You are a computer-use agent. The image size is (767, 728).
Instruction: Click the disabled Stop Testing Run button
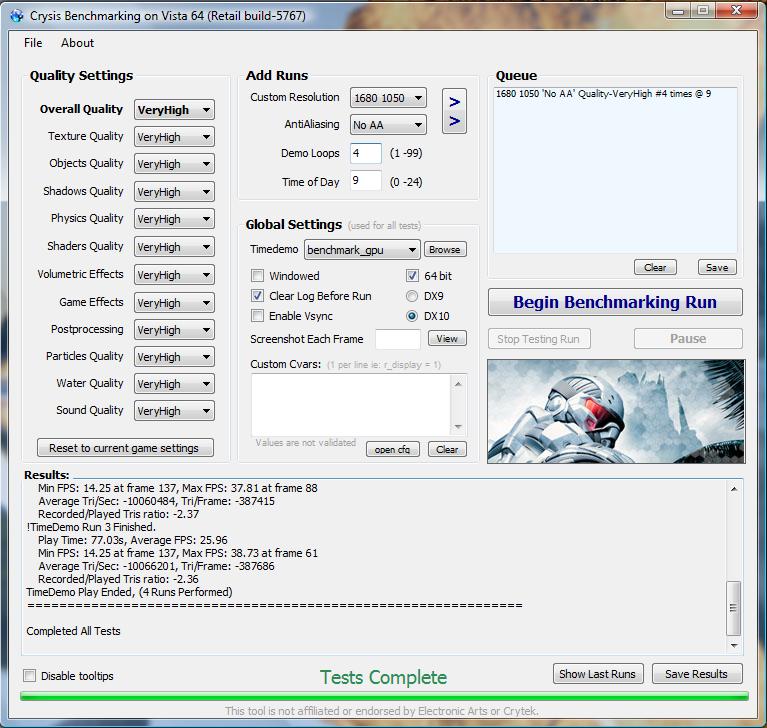click(x=539, y=339)
